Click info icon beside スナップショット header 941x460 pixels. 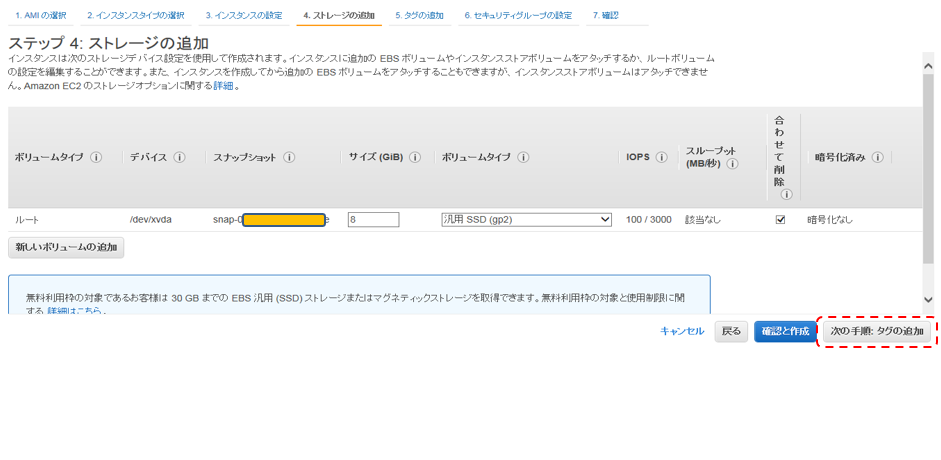pos(289,157)
